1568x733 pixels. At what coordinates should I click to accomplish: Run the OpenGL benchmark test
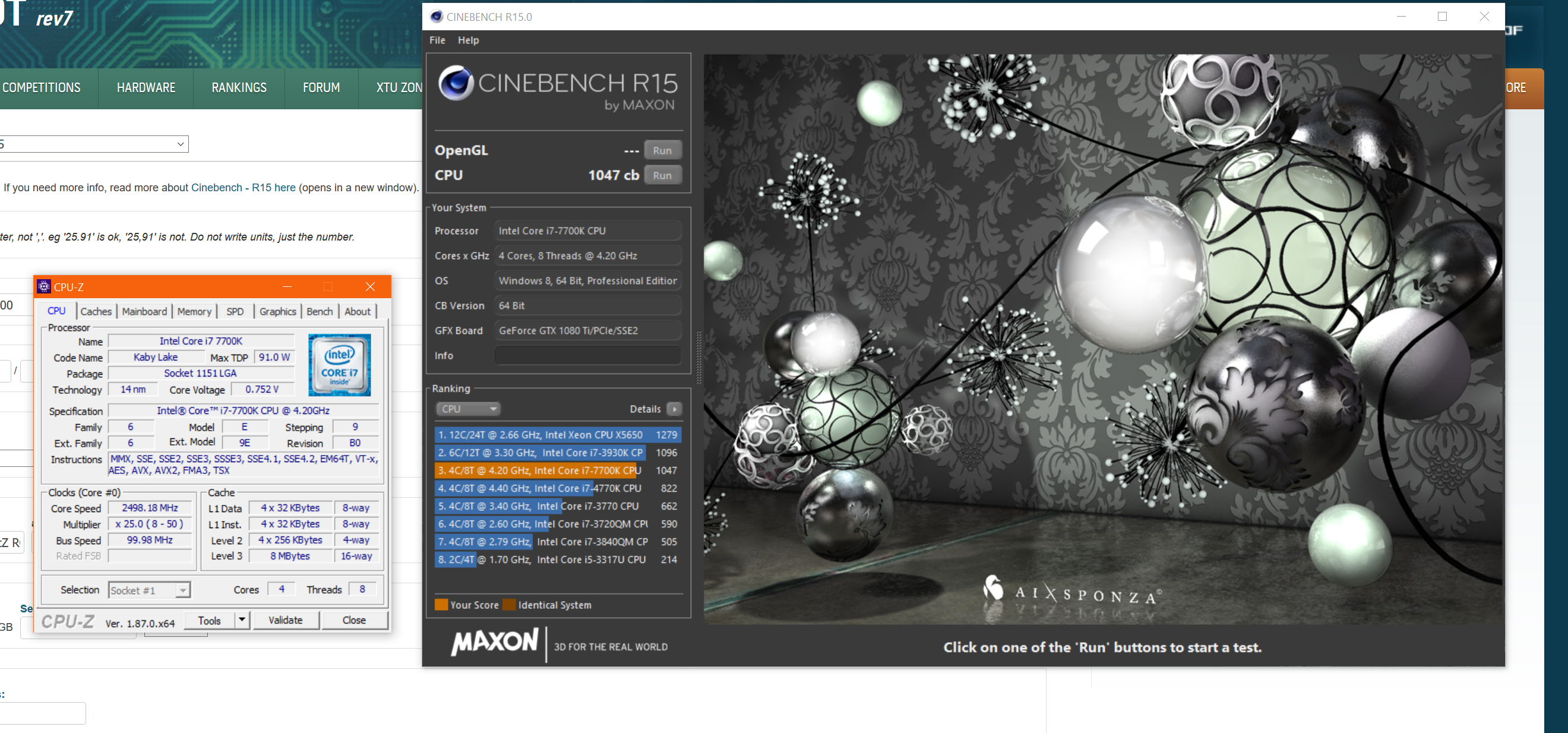point(662,150)
